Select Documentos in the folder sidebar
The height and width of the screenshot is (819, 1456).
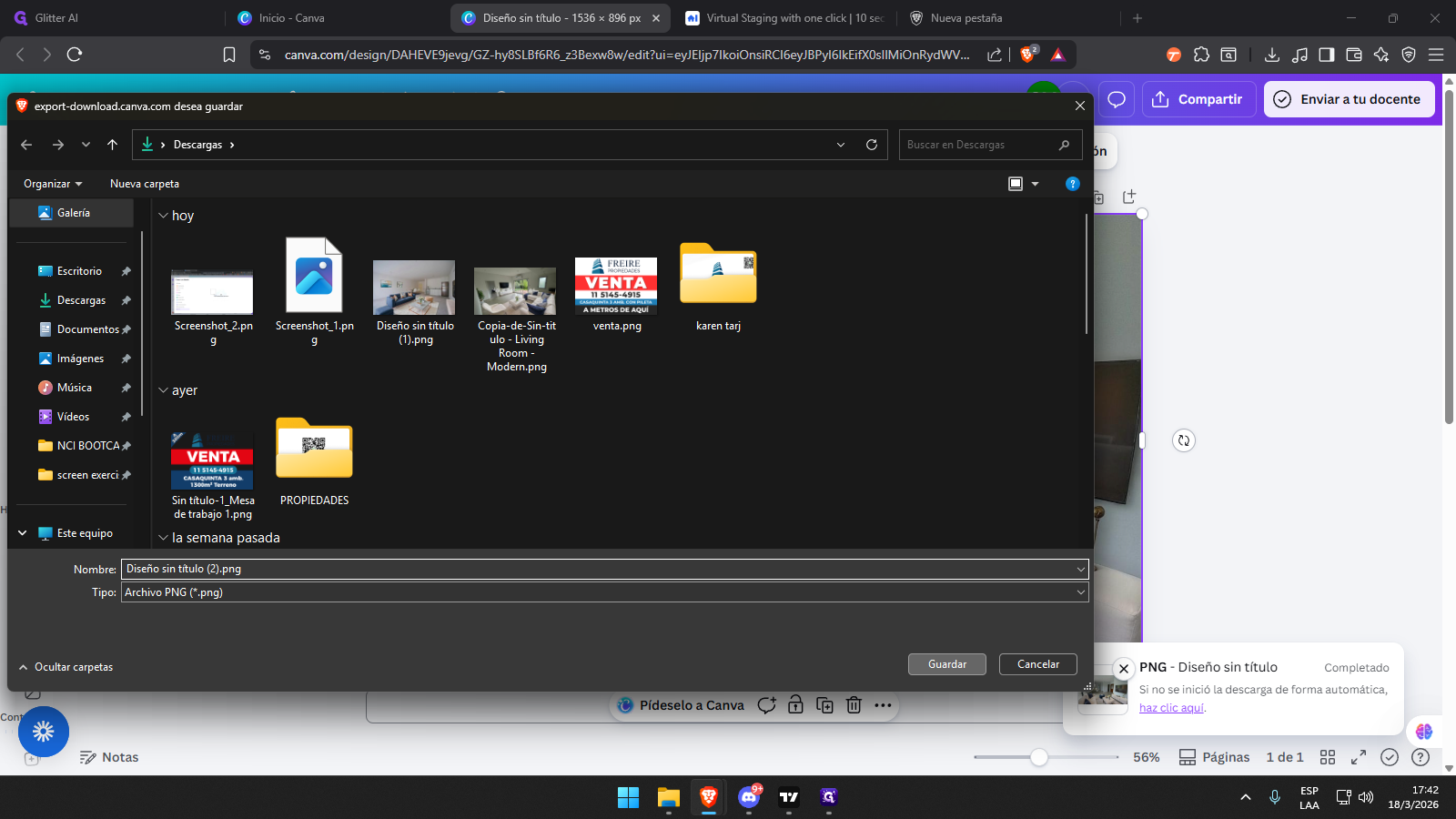[x=87, y=329]
